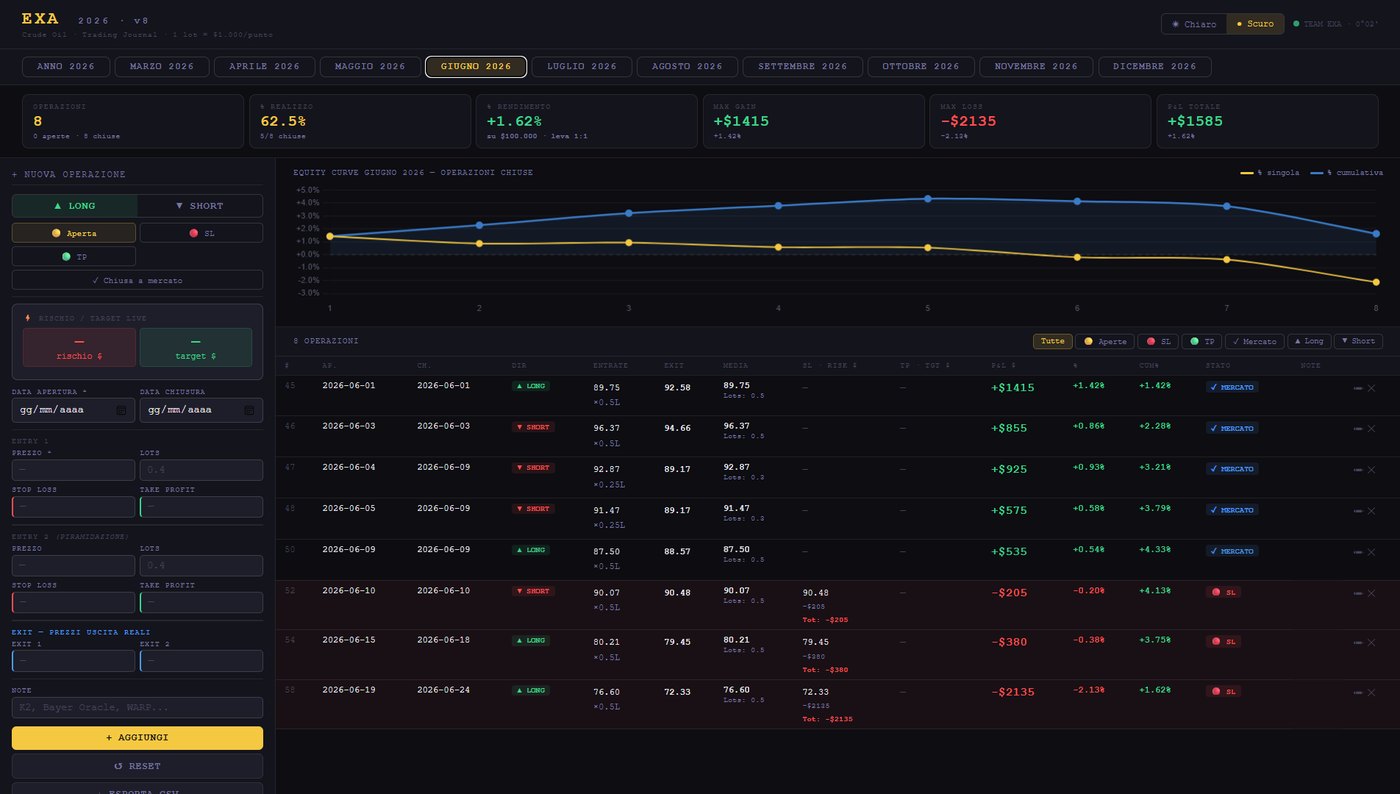Image resolution: width=1400 pixels, height=794 pixels.
Task: Filter operations table to Short trades
Action: click(x=1358, y=341)
